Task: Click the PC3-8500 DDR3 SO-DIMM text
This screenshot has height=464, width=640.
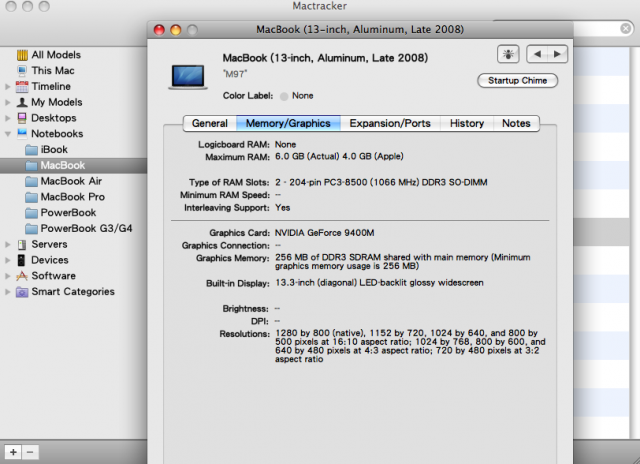Action: pos(381,182)
